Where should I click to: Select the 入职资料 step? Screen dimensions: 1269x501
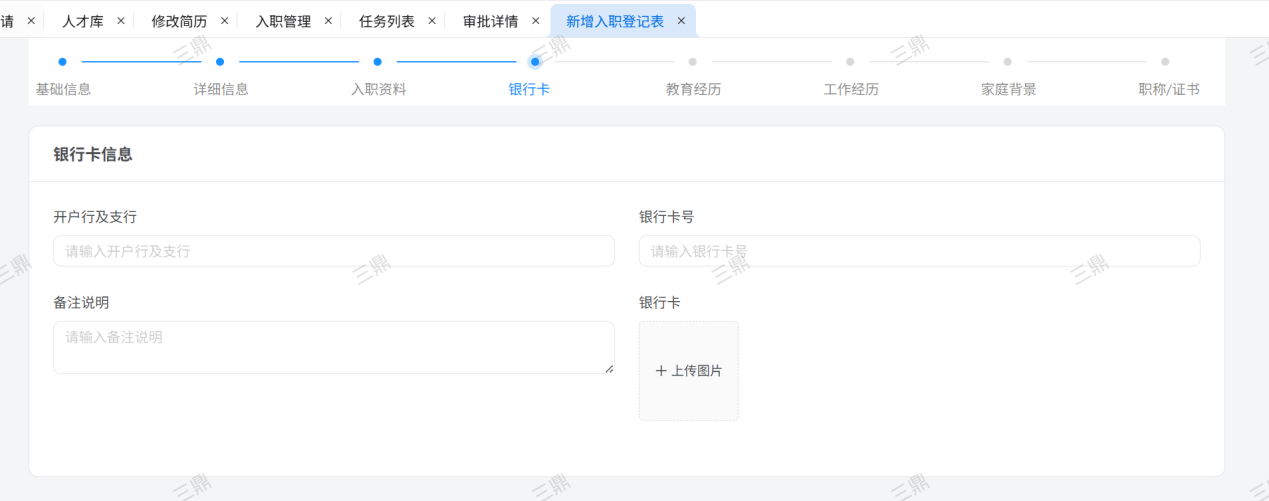click(x=378, y=89)
